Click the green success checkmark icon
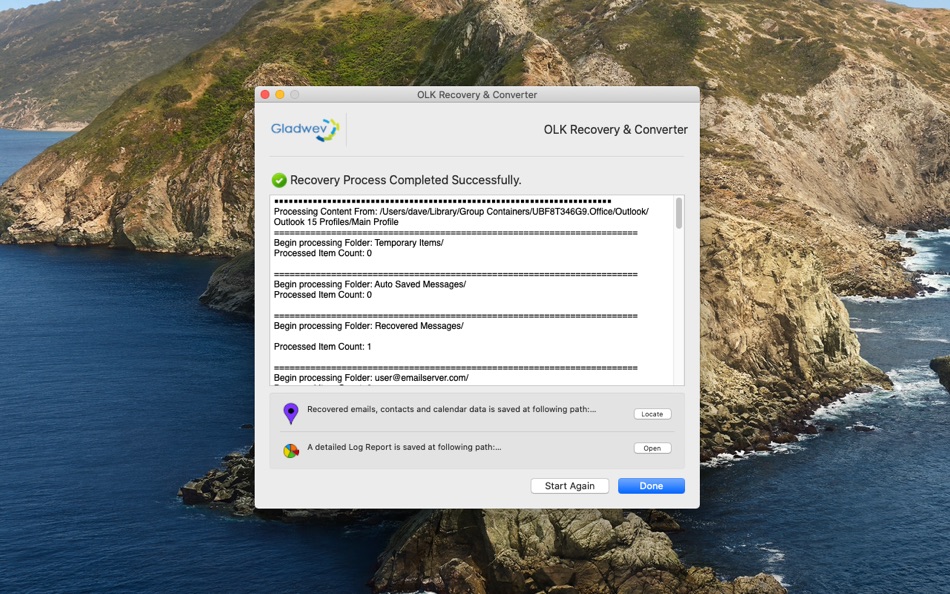The width and height of the screenshot is (950, 594). coord(279,180)
